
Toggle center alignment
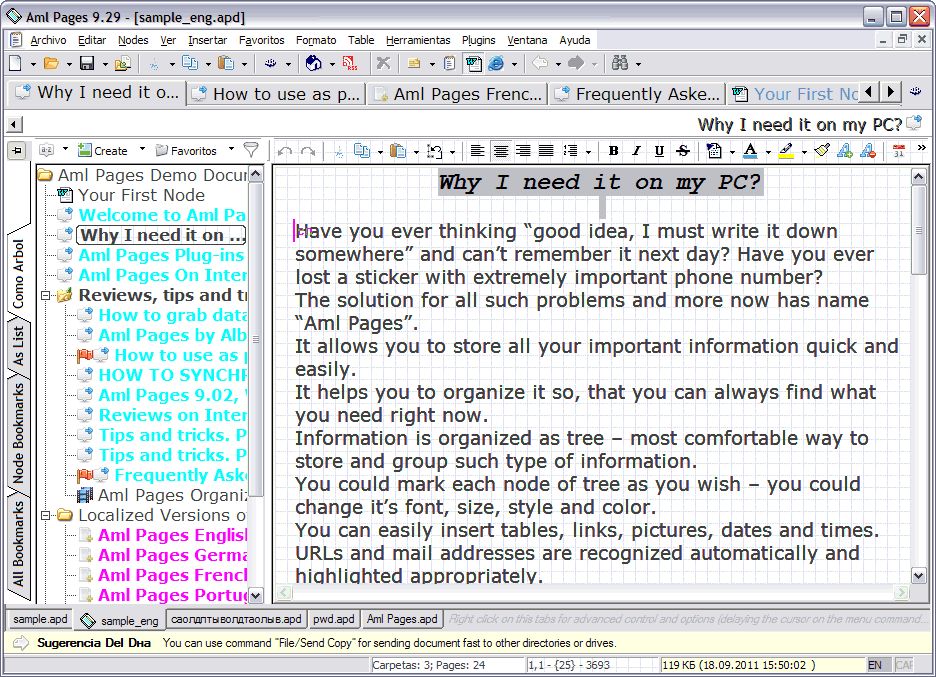[500, 151]
